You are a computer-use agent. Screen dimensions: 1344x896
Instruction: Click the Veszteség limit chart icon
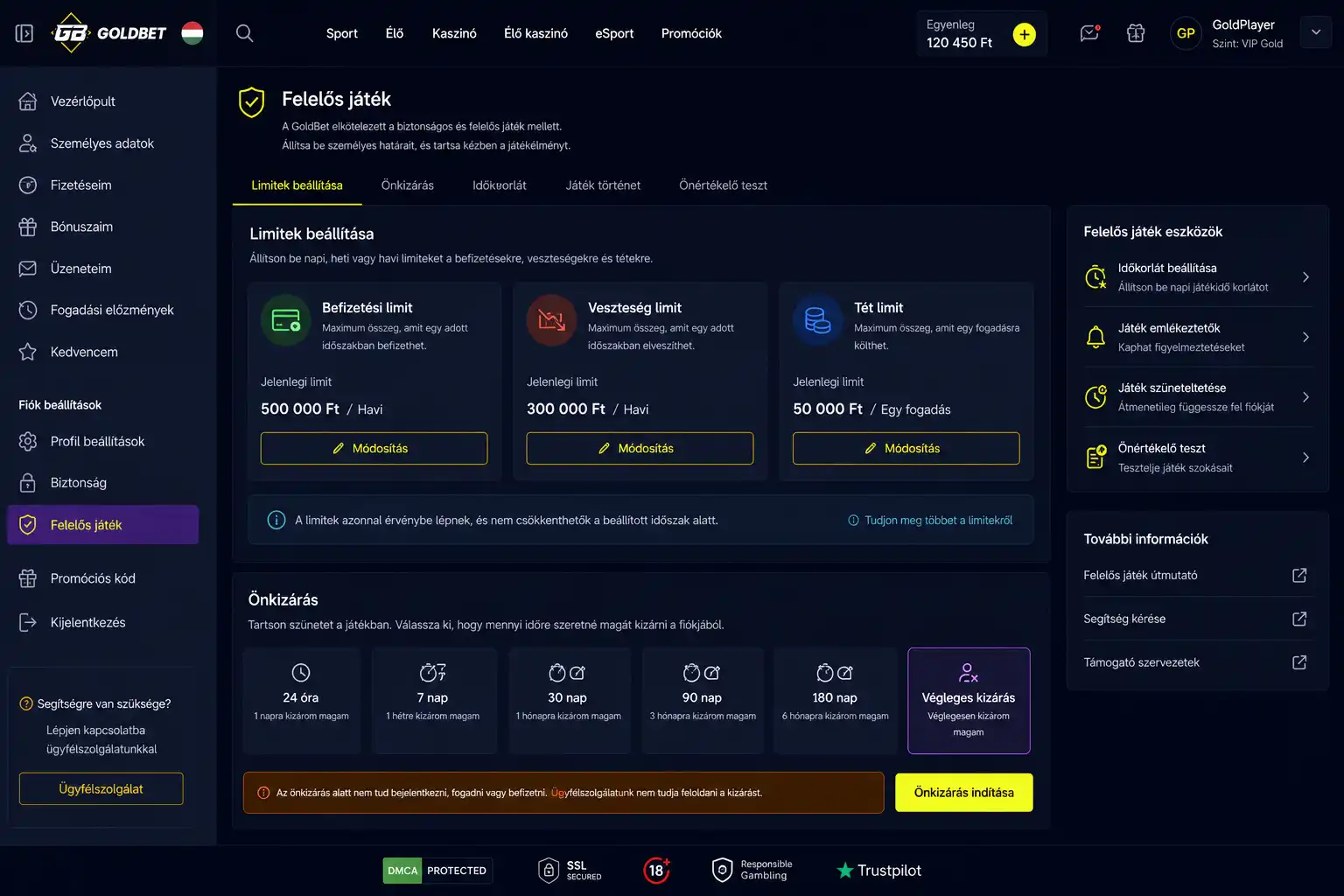[552, 320]
